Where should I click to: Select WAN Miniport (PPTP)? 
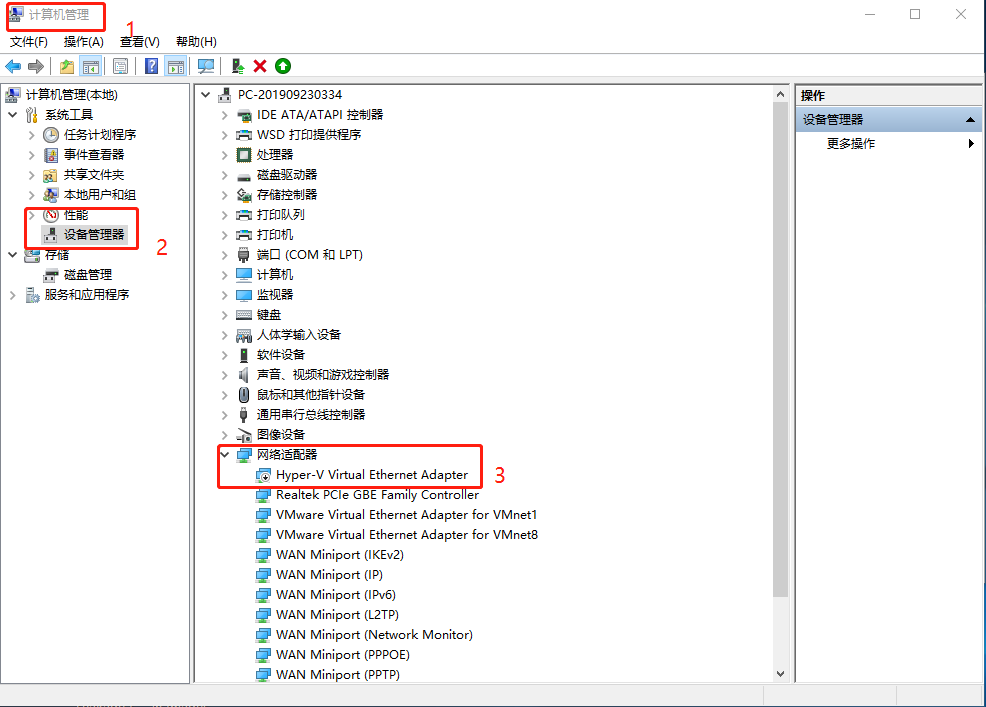(338, 675)
